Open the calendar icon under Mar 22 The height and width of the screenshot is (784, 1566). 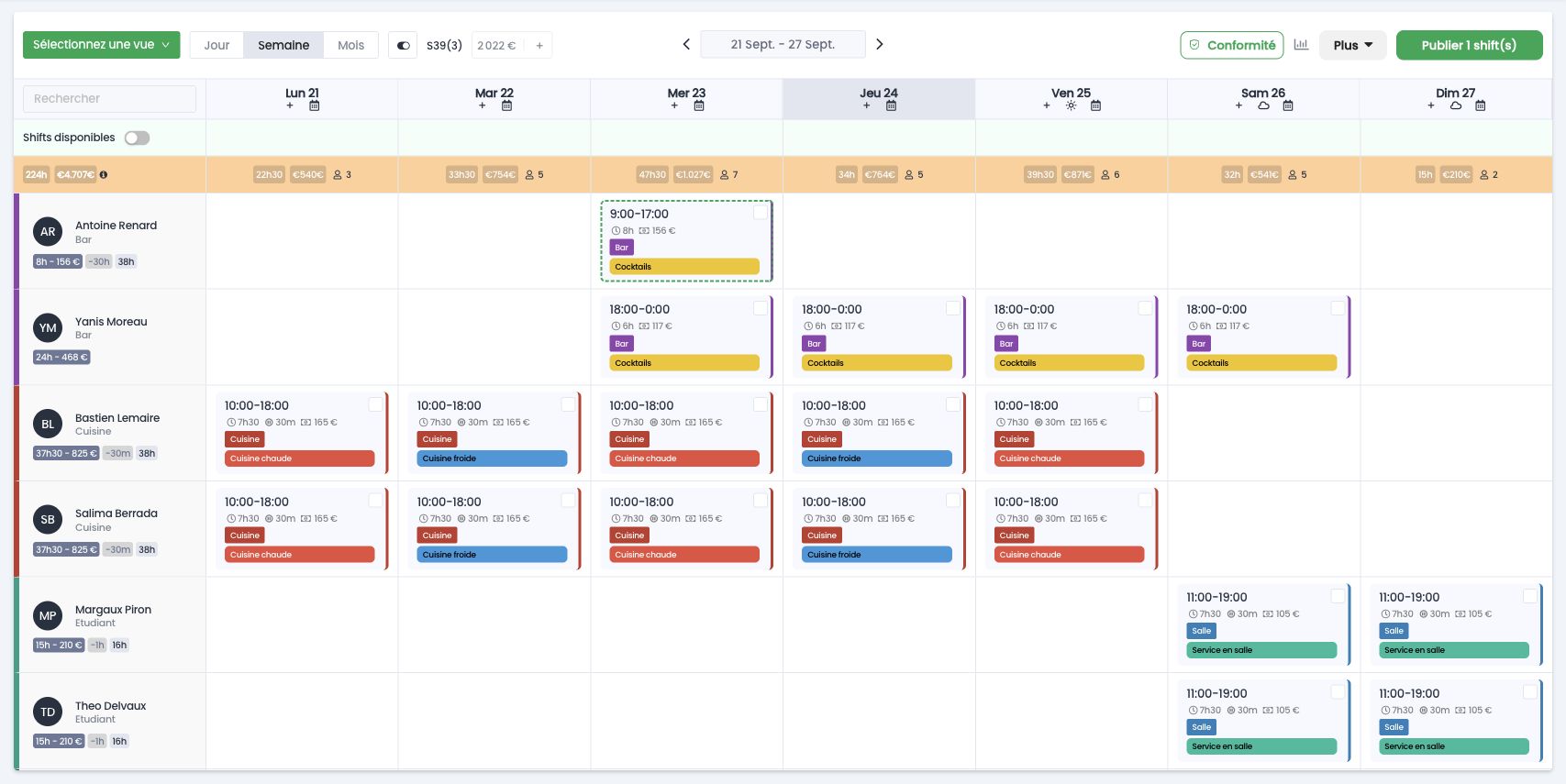pyautogui.click(x=506, y=105)
